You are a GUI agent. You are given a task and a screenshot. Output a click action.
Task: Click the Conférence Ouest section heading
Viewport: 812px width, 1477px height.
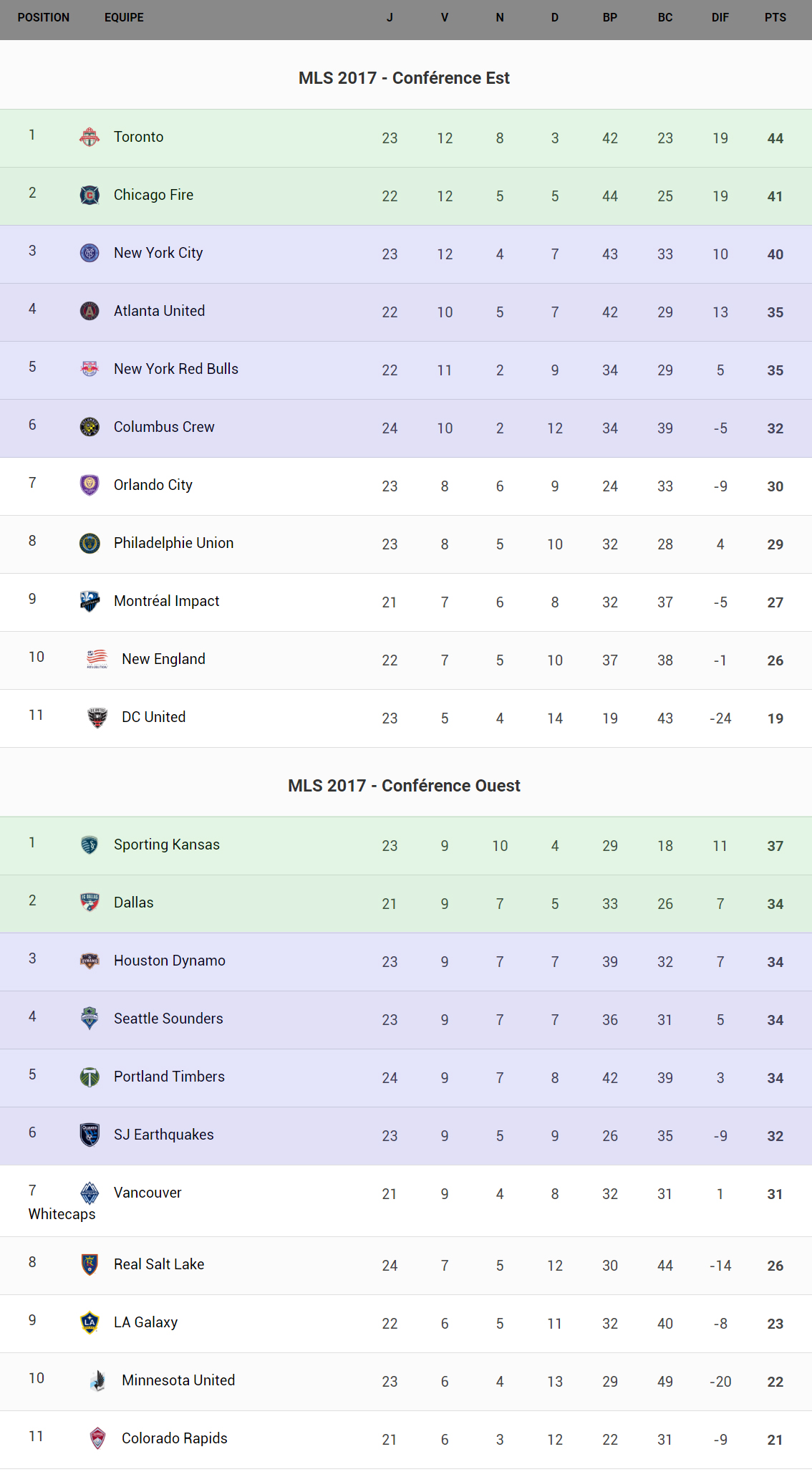(x=404, y=786)
